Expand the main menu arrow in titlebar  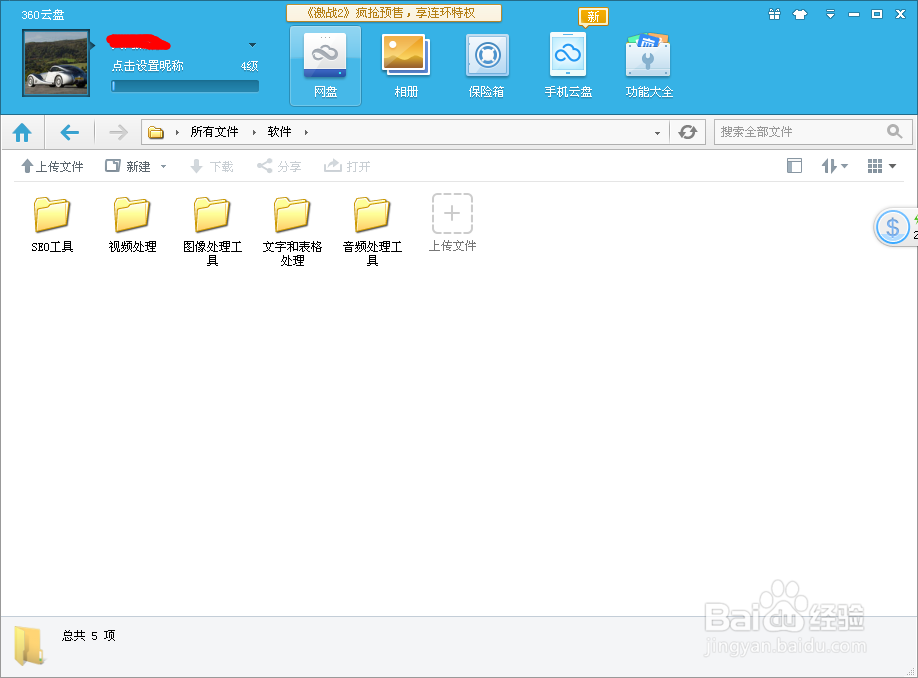tap(831, 14)
